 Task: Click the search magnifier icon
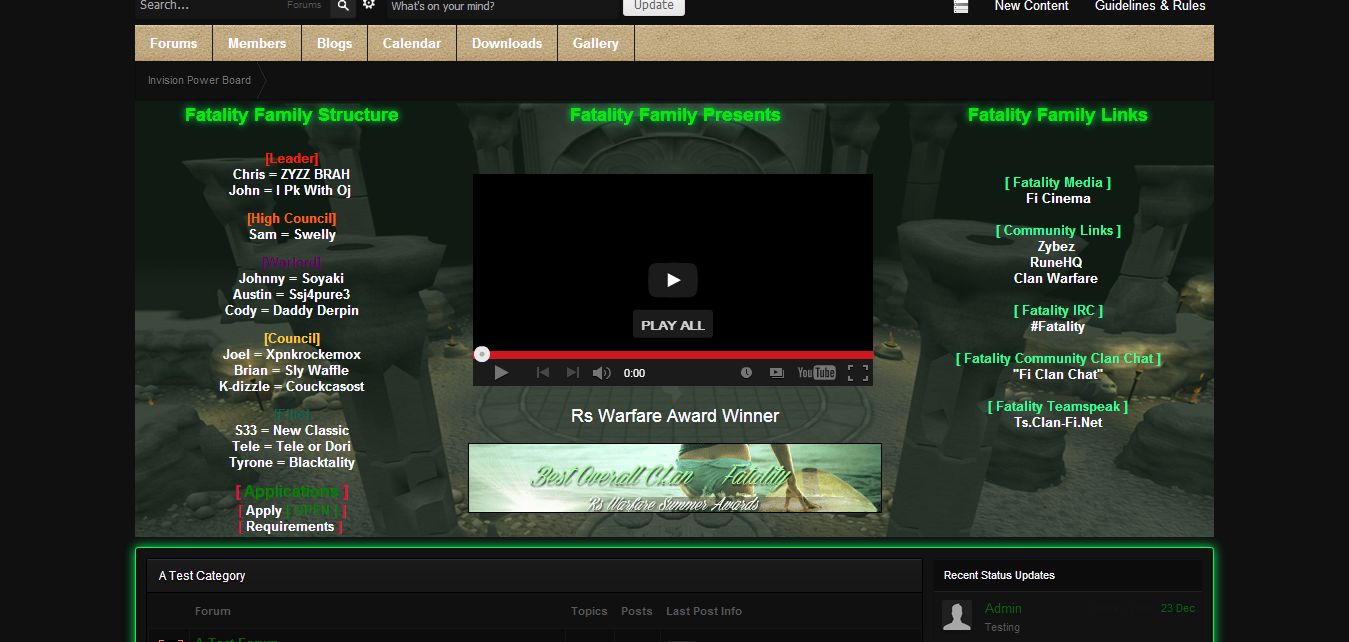(343, 6)
